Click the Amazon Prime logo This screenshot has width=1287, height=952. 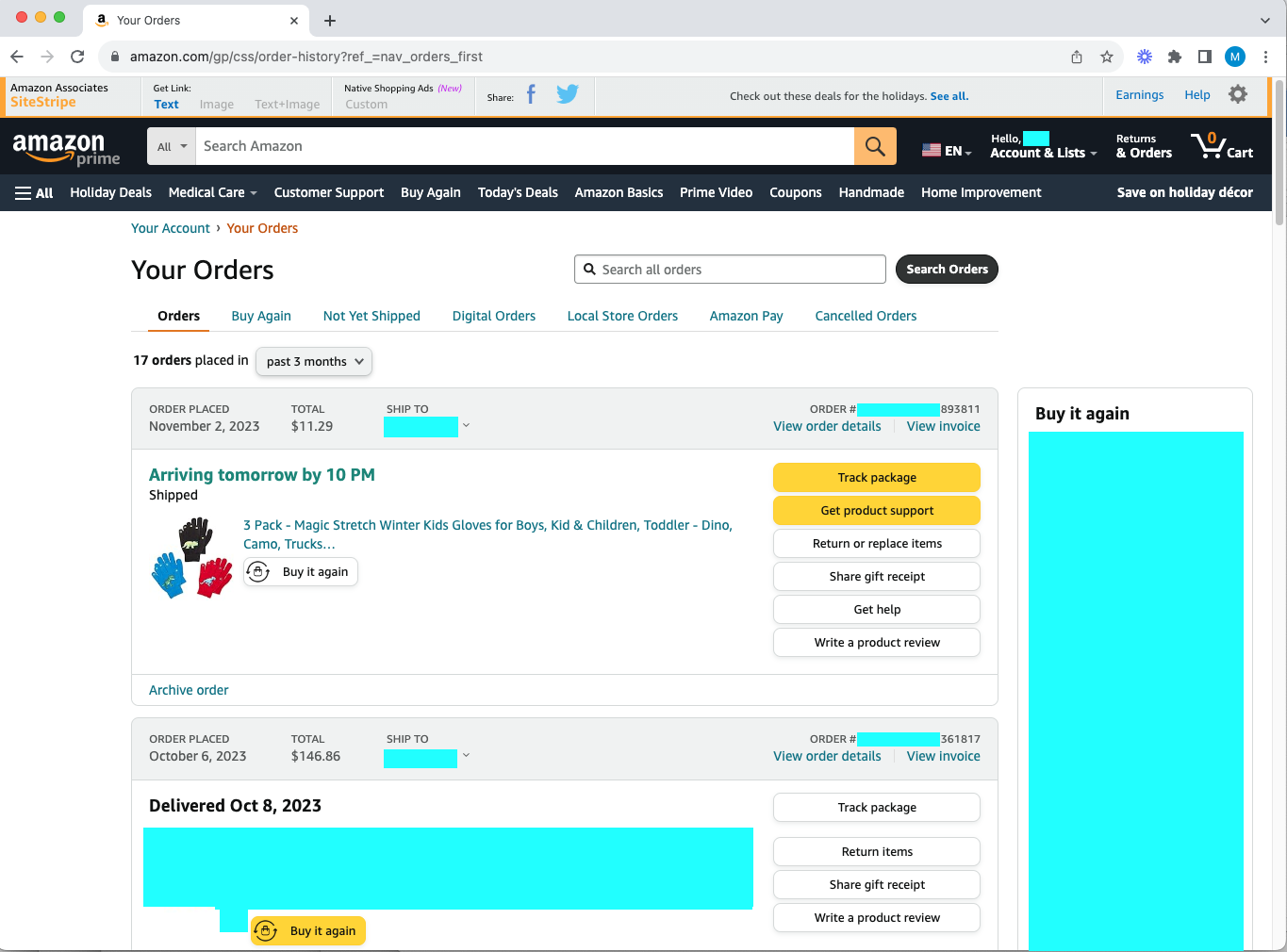(66, 148)
